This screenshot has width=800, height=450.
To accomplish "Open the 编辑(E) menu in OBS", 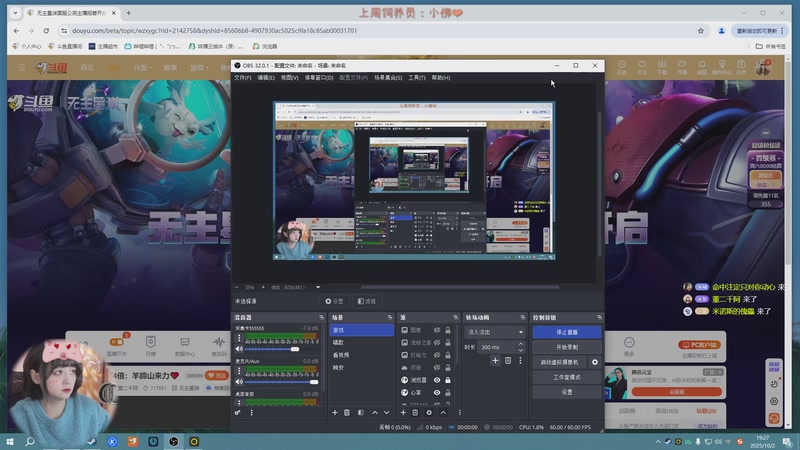I will 266,78.
